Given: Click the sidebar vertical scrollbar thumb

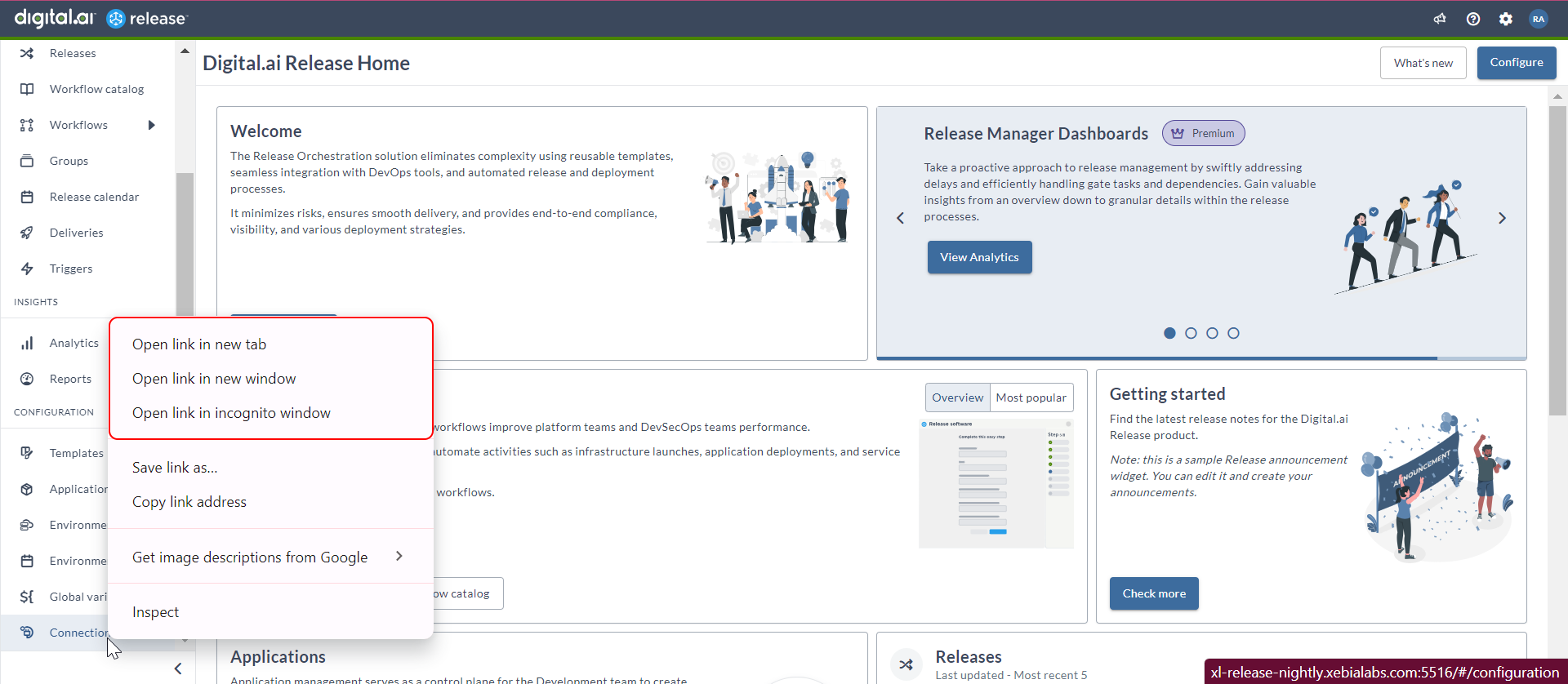Looking at the screenshot, I should coord(185,244).
